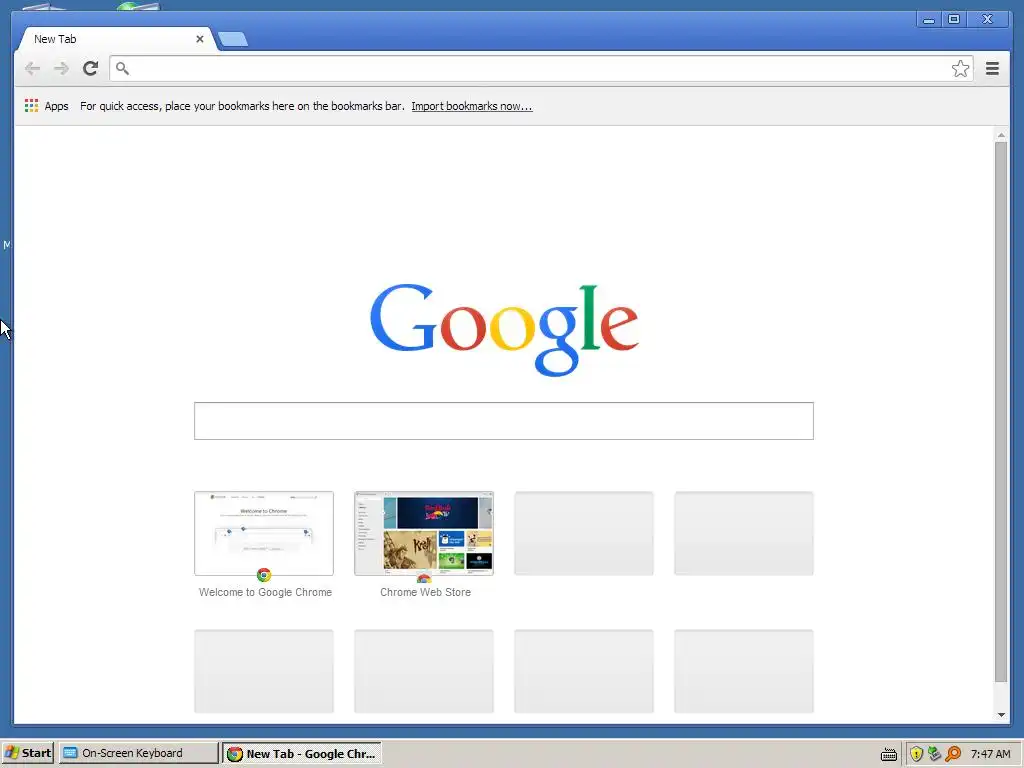Click the search magnifier icon in omnibox
Screen dimensions: 1024x768
pyautogui.click(x=122, y=68)
